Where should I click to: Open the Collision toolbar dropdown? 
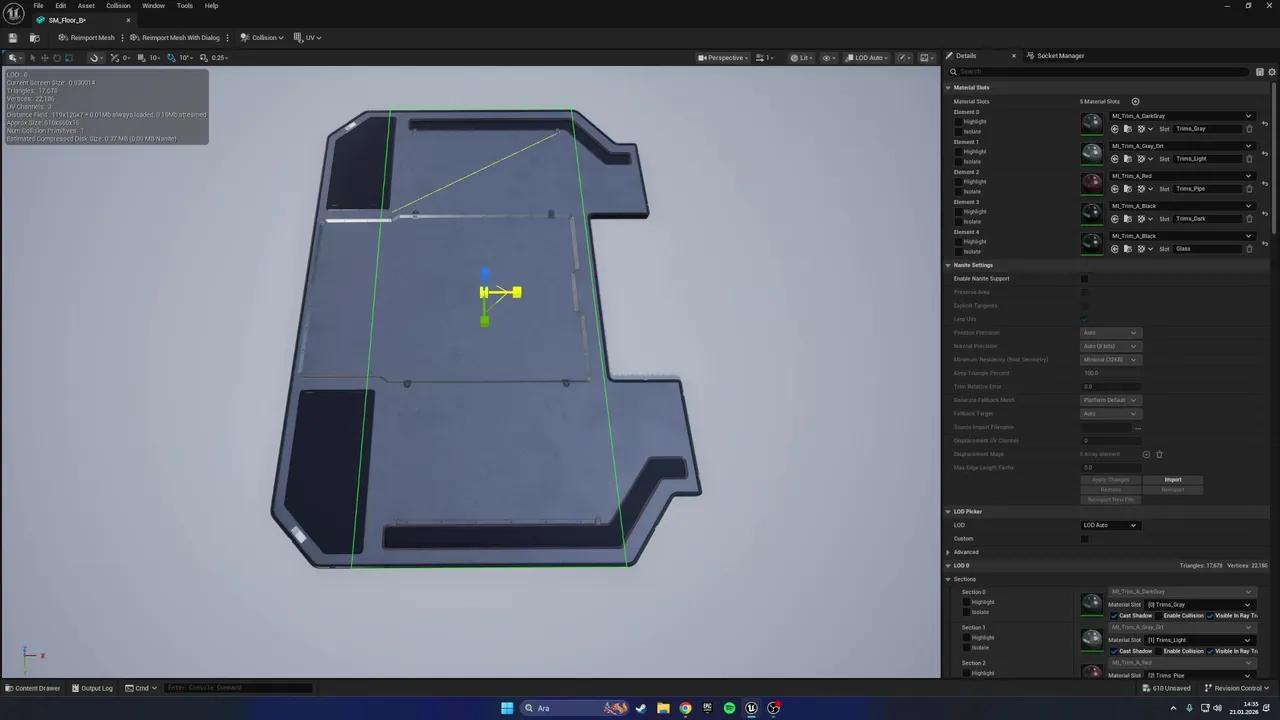pos(262,38)
